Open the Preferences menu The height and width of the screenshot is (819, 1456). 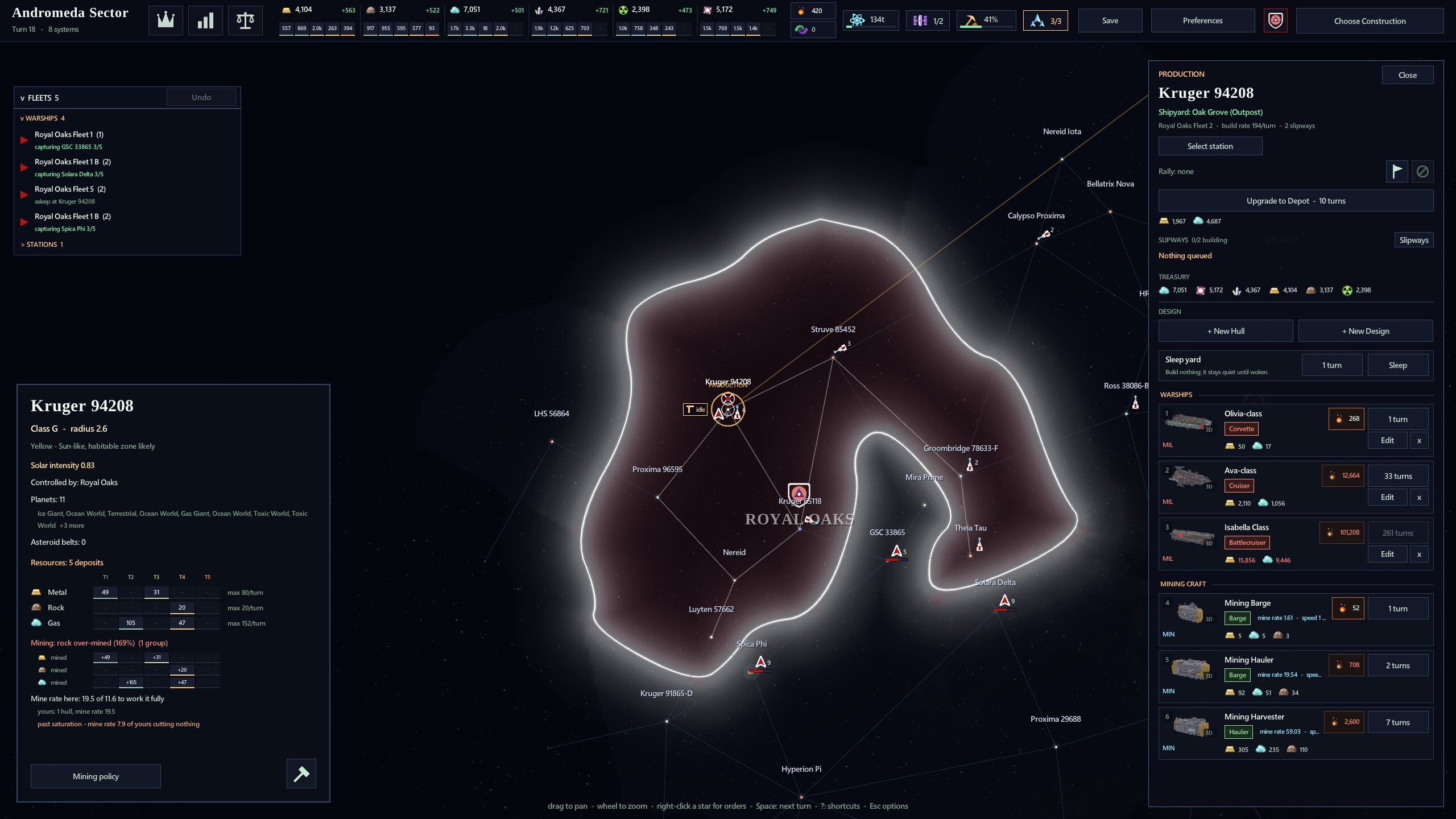pyautogui.click(x=1203, y=20)
